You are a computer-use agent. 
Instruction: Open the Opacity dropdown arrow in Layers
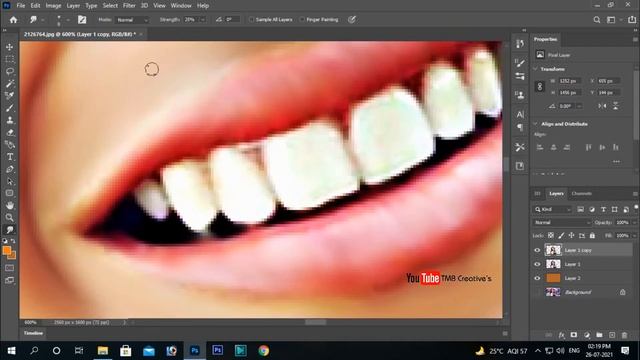(634, 222)
